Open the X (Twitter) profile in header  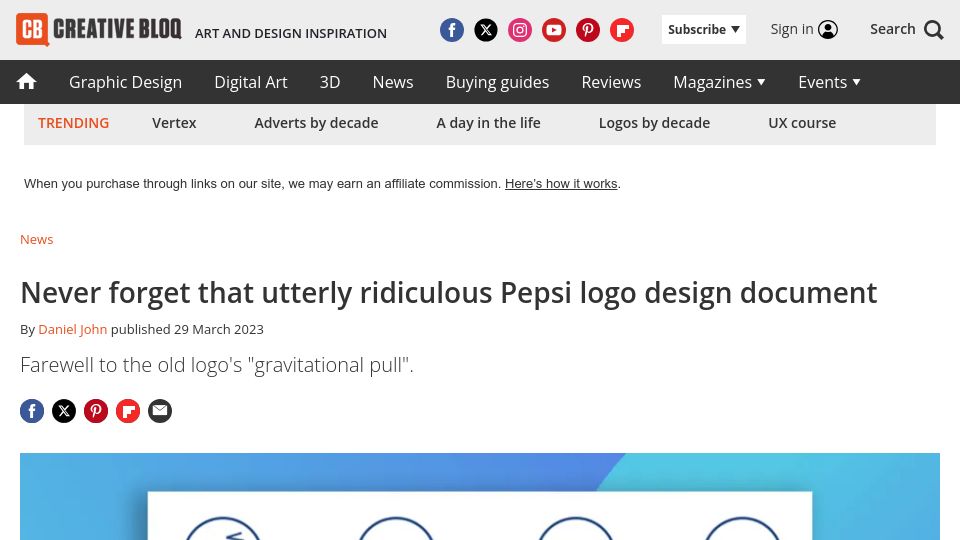[486, 30]
